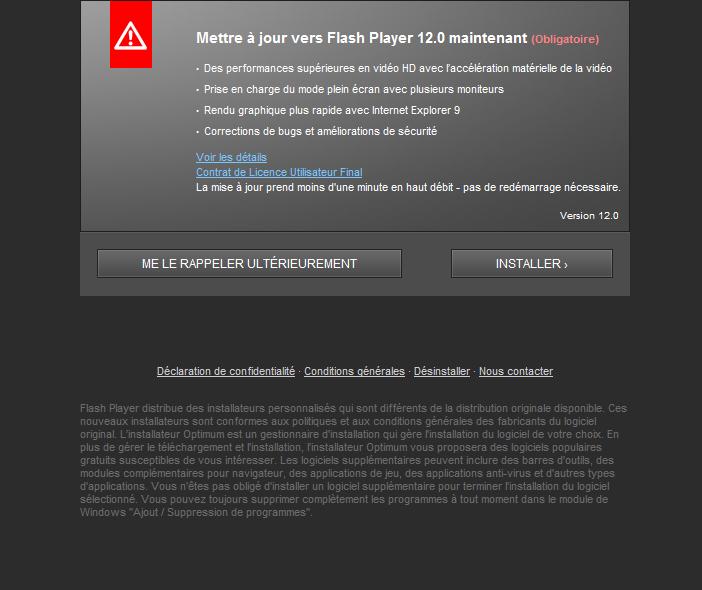Click ME LE RAPPELER ULTÉRIEUREMENT button
Image resolution: width=702 pixels, height=590 pixels.
[249, 264]
